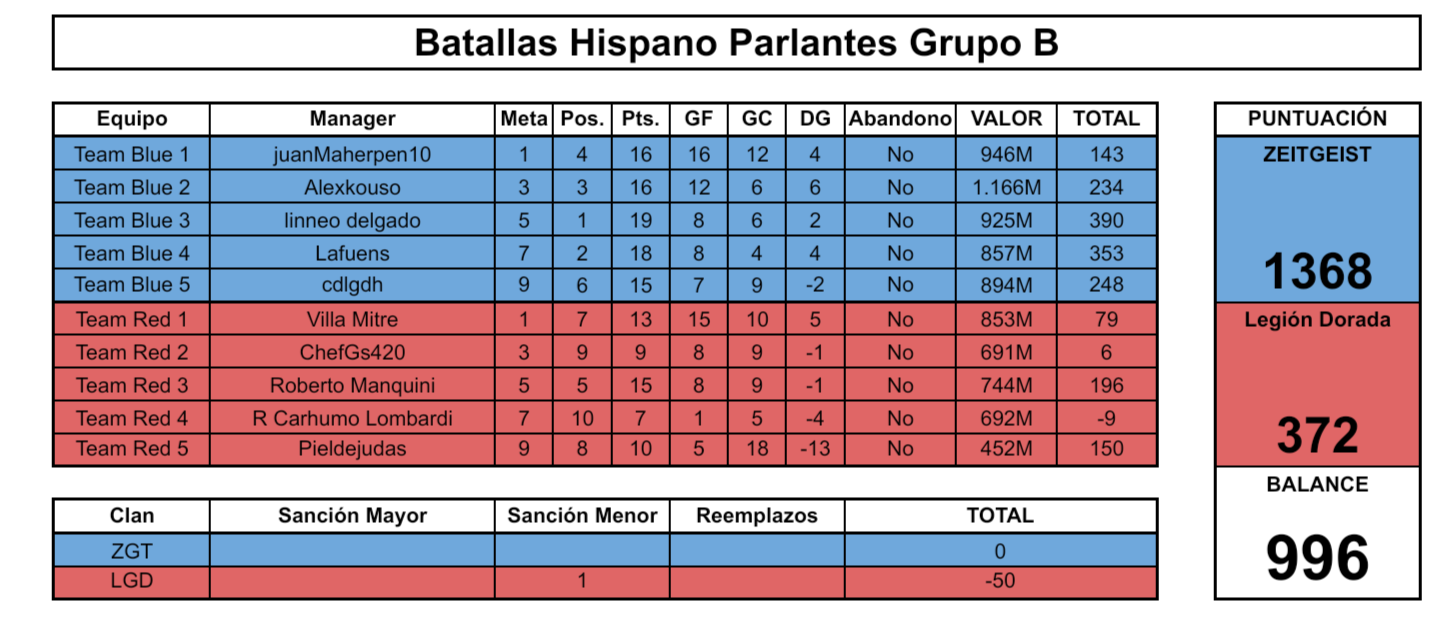1448x628 pixels.
Task: Select the Team Red 1 row label
Action: pos(131,320)
